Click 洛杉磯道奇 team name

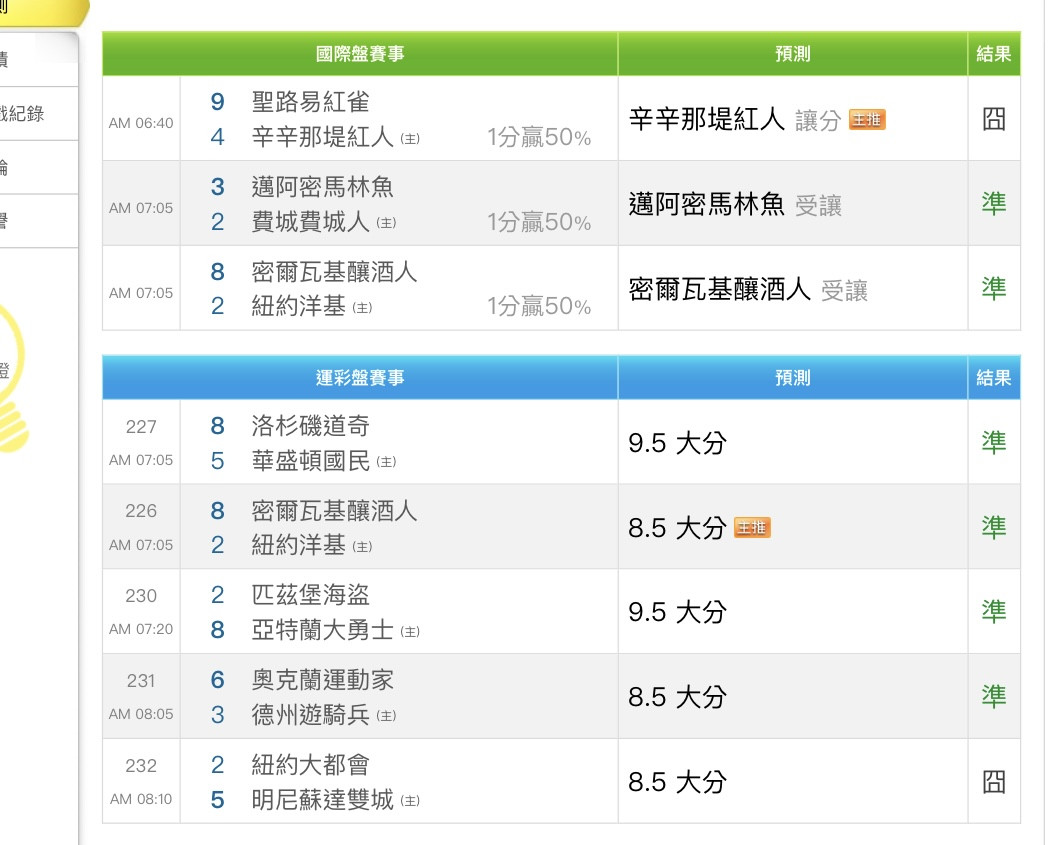click(x=310, y=426)
